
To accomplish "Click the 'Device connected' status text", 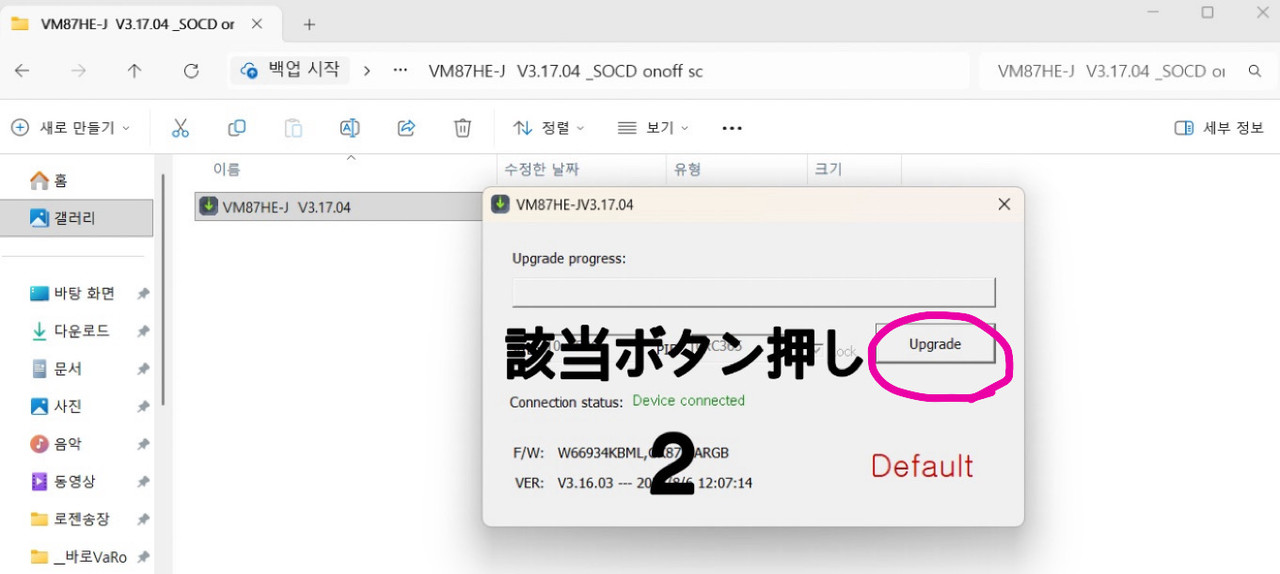I will click(x=689, y=401).
